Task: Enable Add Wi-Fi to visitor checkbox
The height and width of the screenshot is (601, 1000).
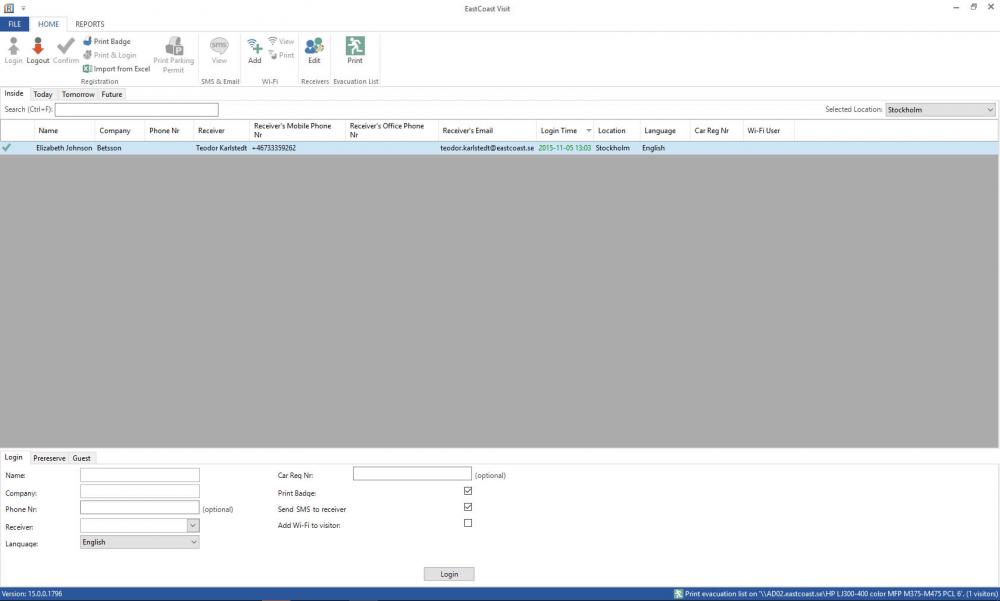Action: 468,523
